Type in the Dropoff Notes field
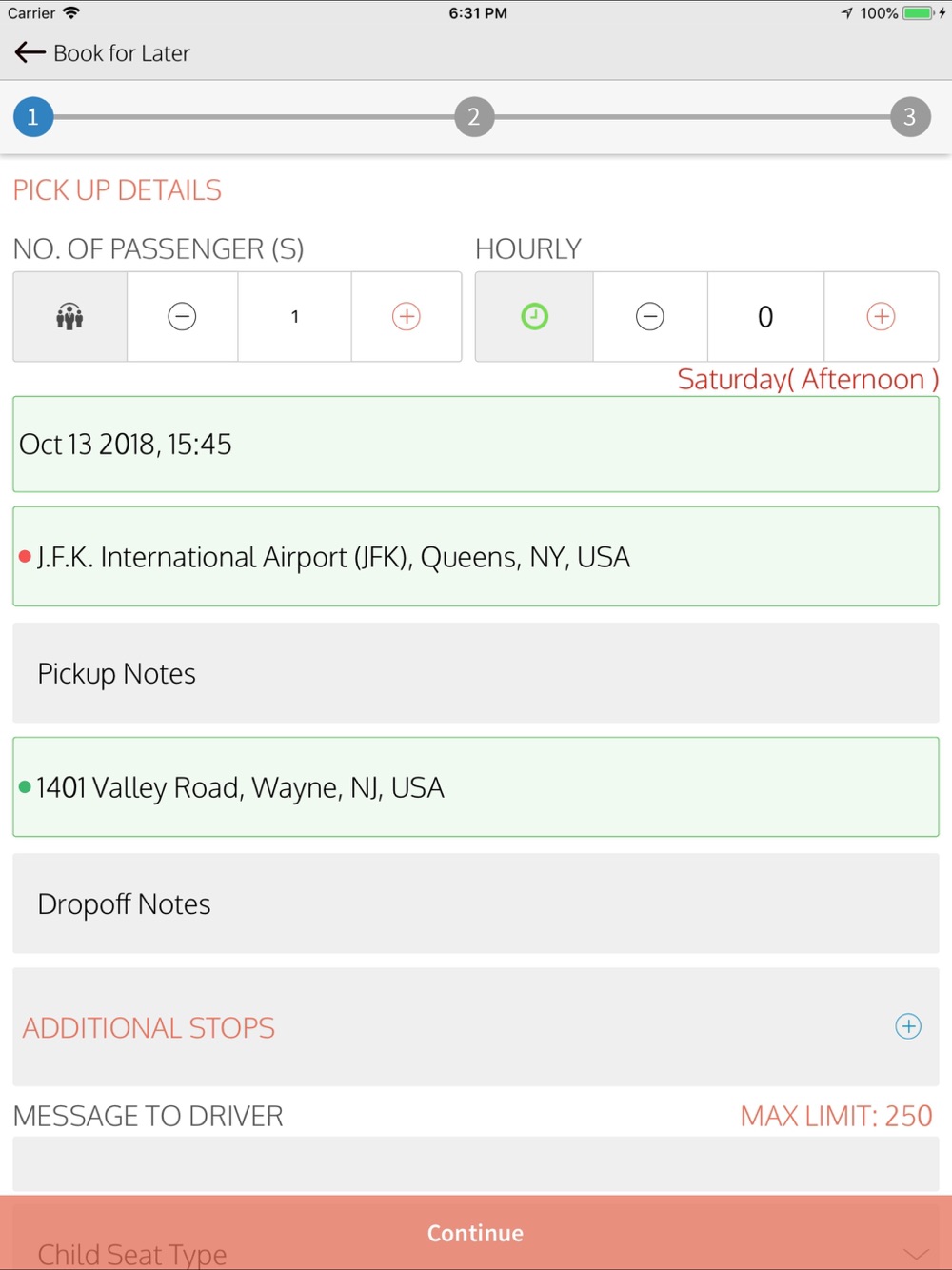952x1270 pixels. pos(475,903)
